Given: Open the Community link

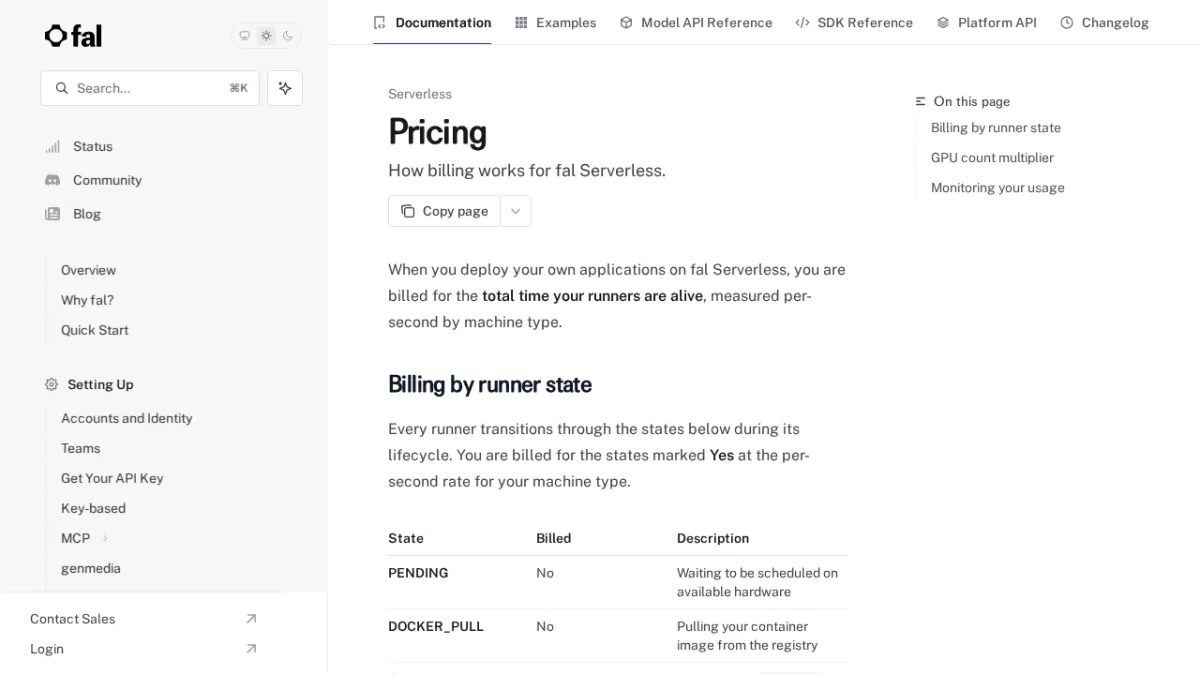Looking at the screenshot, I should coord(107,180).
